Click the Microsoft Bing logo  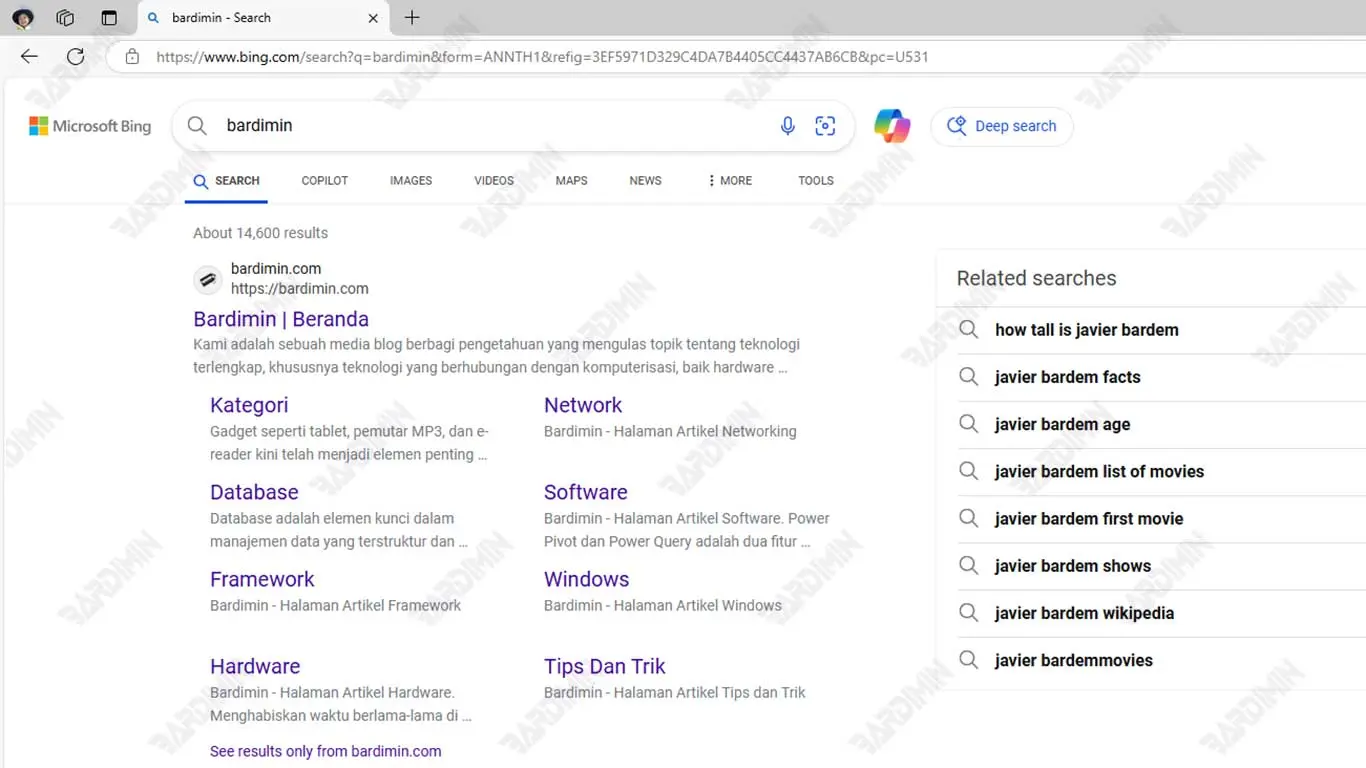pos(90,126)
